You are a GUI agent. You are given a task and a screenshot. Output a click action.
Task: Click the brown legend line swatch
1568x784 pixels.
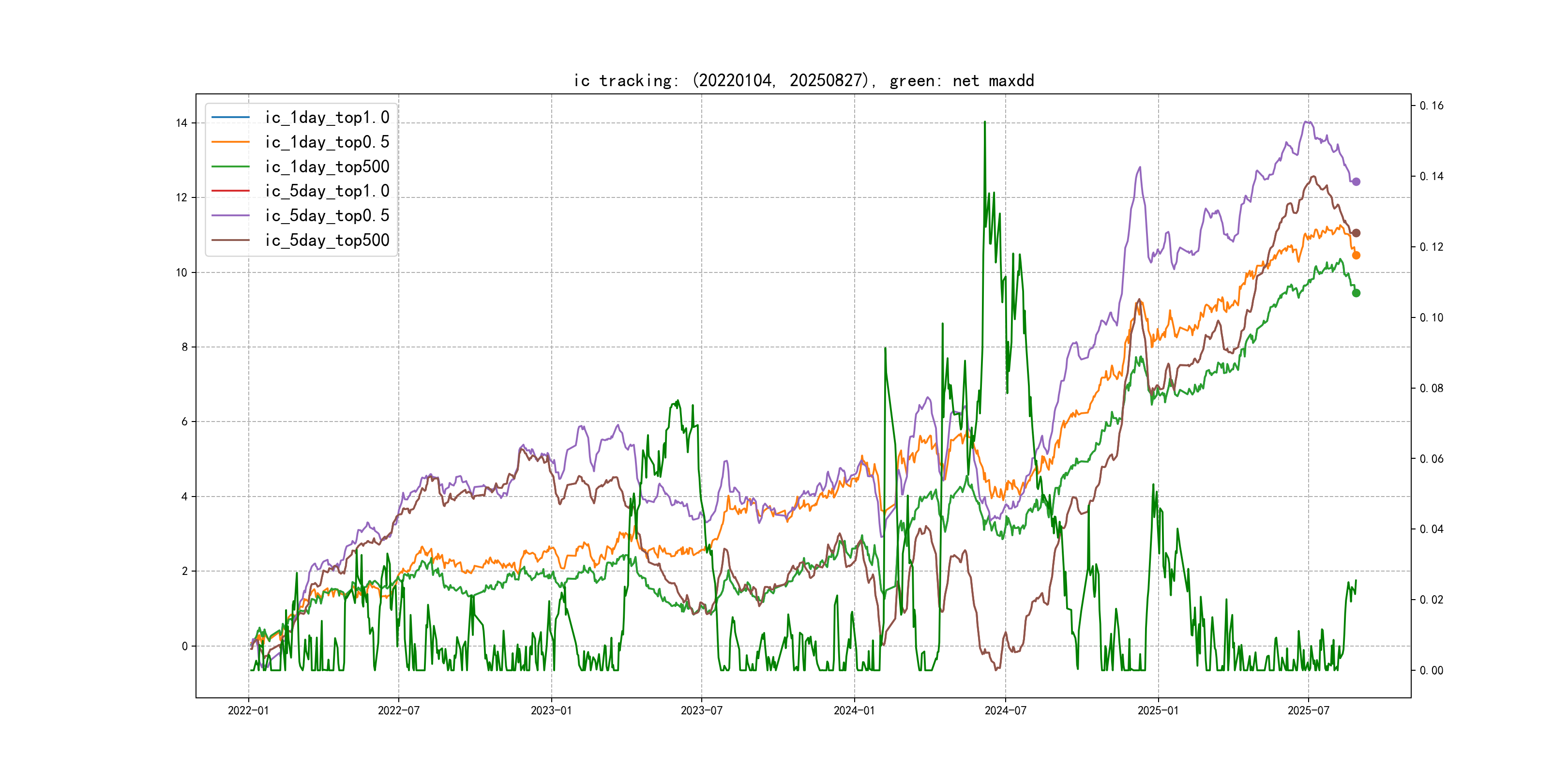(x=230, y=240)
